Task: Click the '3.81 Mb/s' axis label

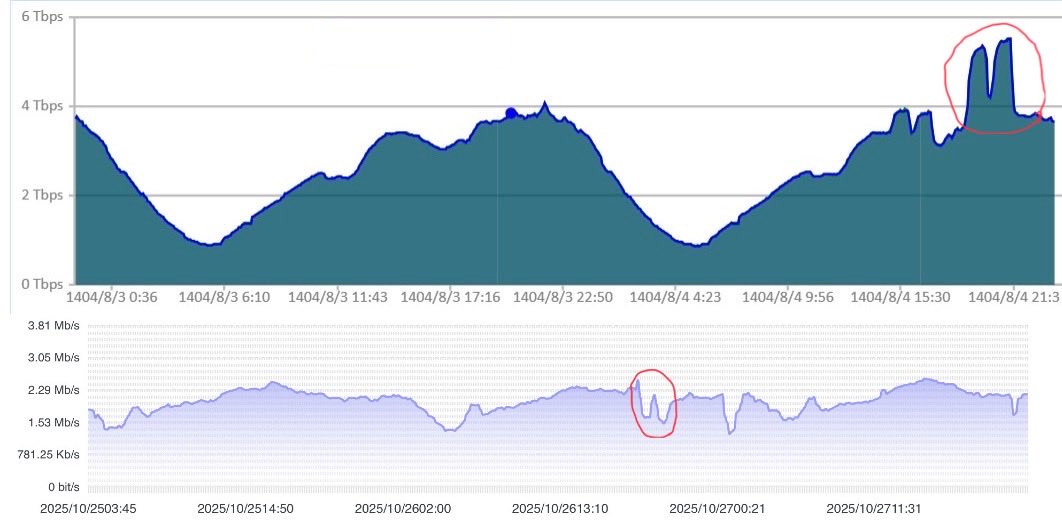Action: [54, 325]
